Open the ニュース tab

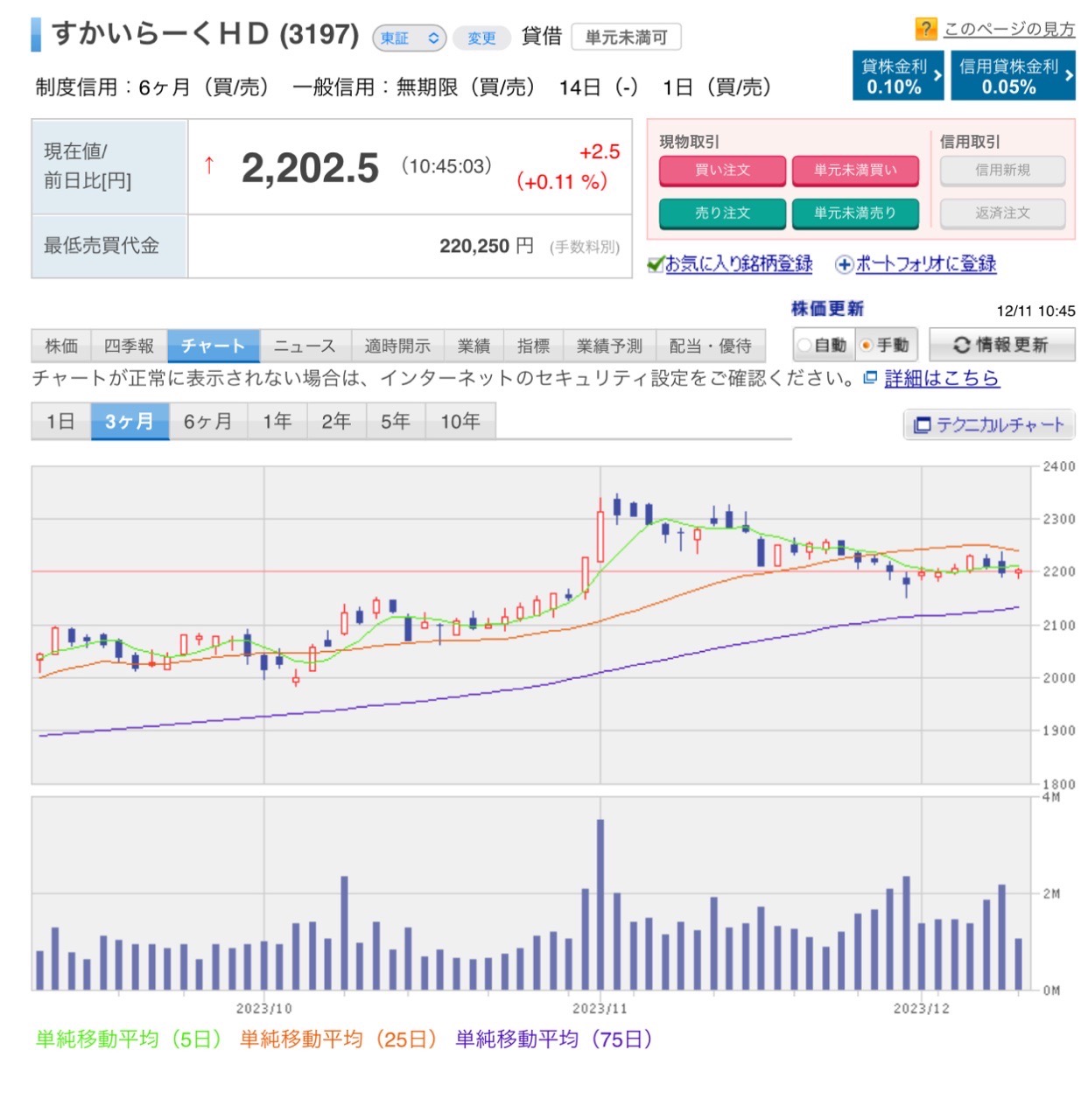(x=305, y=346)
